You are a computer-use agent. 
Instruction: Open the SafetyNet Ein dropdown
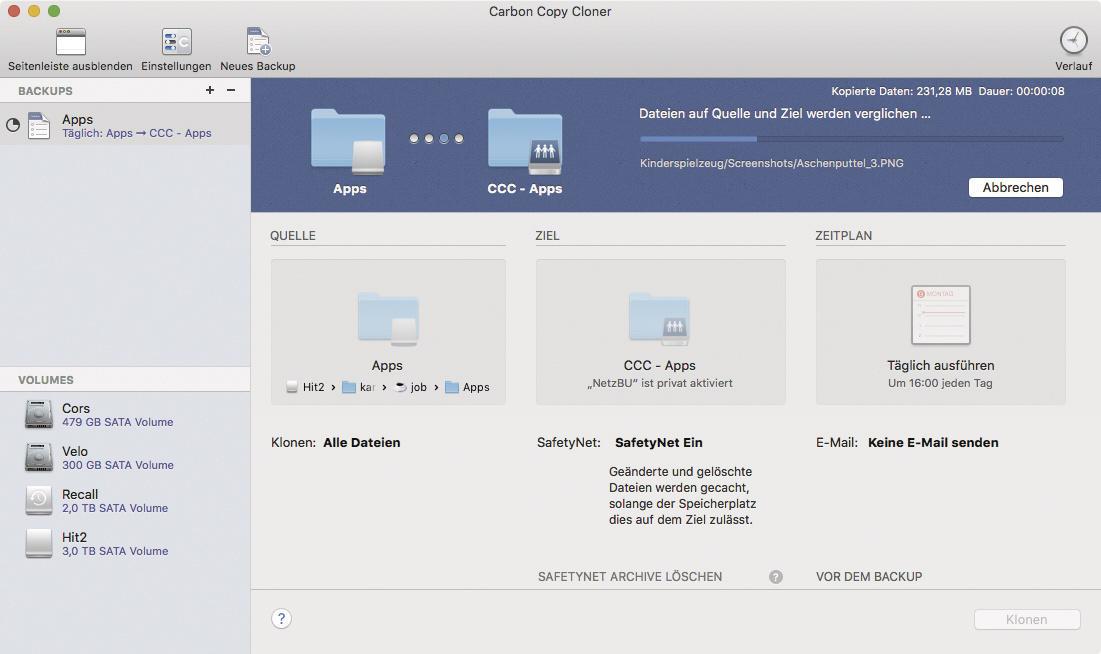tap(659, 443)
